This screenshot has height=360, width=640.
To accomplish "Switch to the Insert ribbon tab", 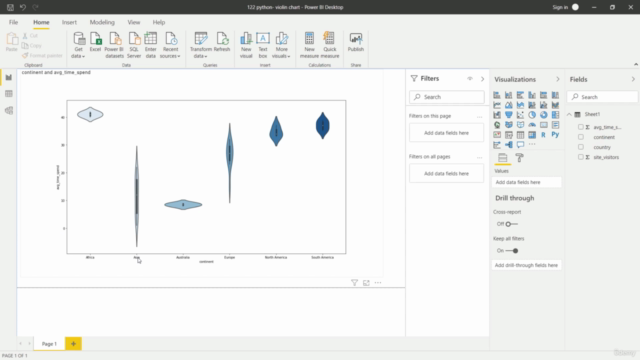I will (69, 22).
